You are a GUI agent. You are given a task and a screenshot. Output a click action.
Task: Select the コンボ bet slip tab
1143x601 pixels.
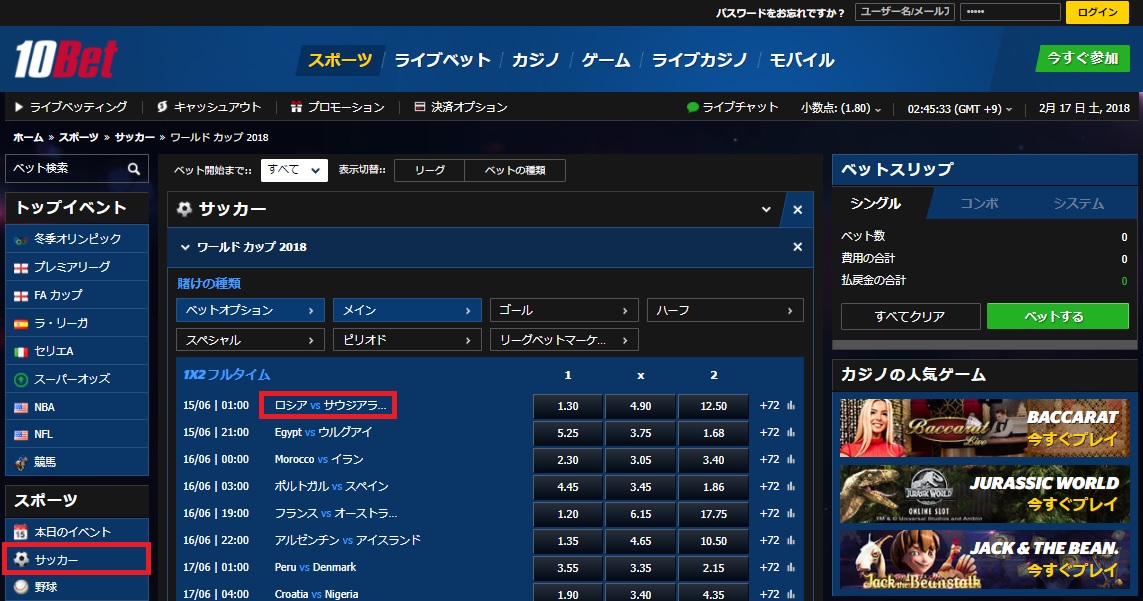pyautogui.click(x=979, y=203)
